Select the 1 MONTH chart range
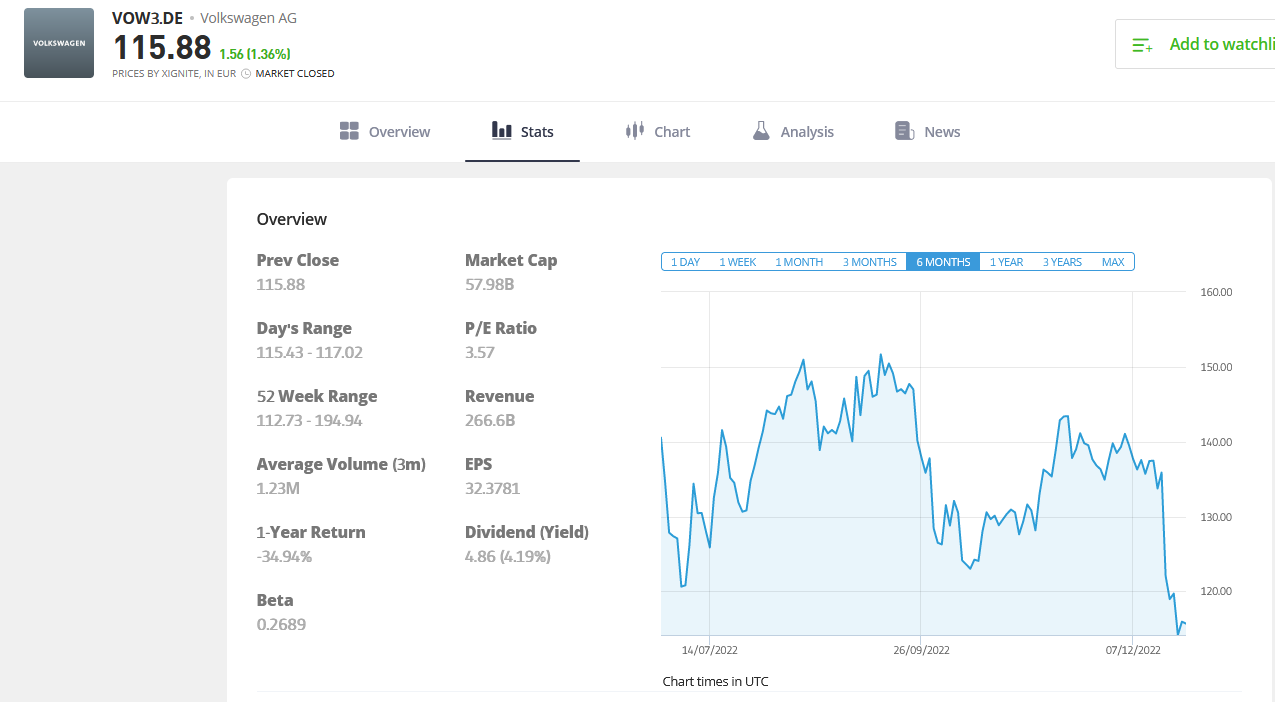The image size is (1275, 702). pyautogui.click(x=799, y=262)
